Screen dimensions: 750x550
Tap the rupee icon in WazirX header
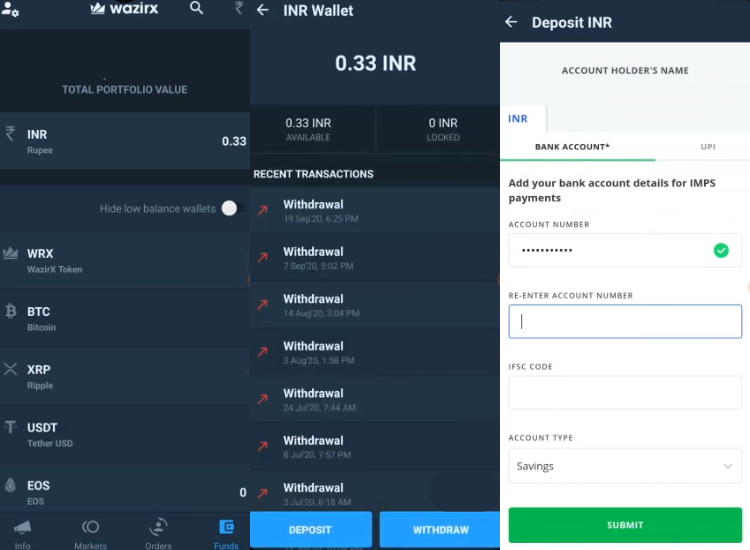(x=239, y=7)
